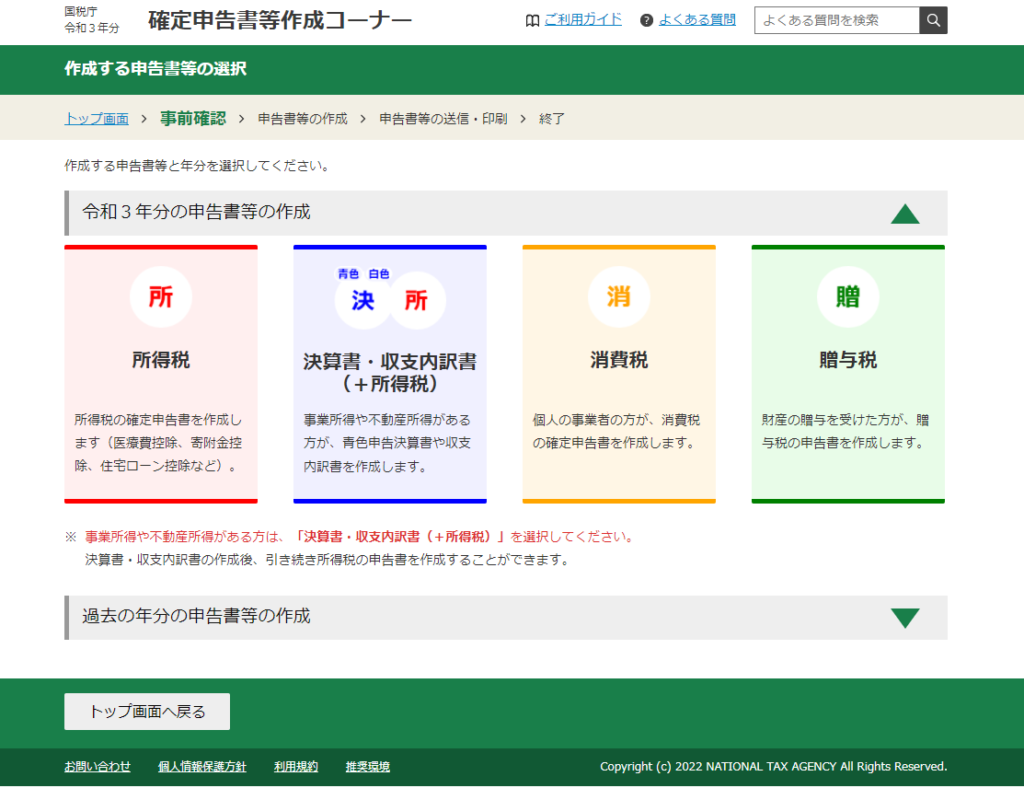The width and height of the screenshot is (1024, 788).
Task: Select the orange 消 consumption tax icon
Action: click(x=618, y=297)
